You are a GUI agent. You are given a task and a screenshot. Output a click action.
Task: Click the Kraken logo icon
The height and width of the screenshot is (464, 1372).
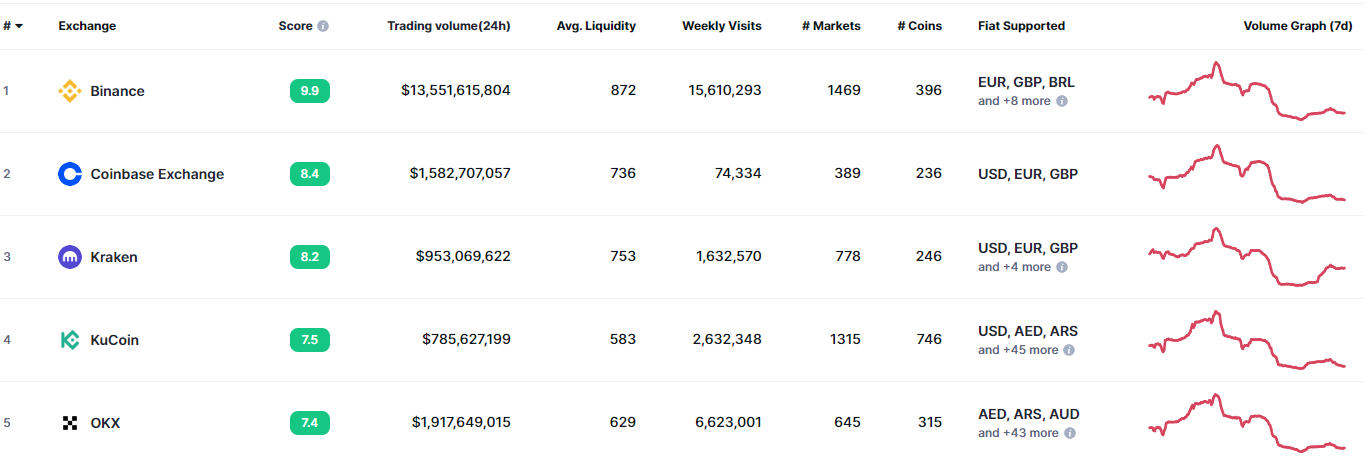[x=69, y=257]
